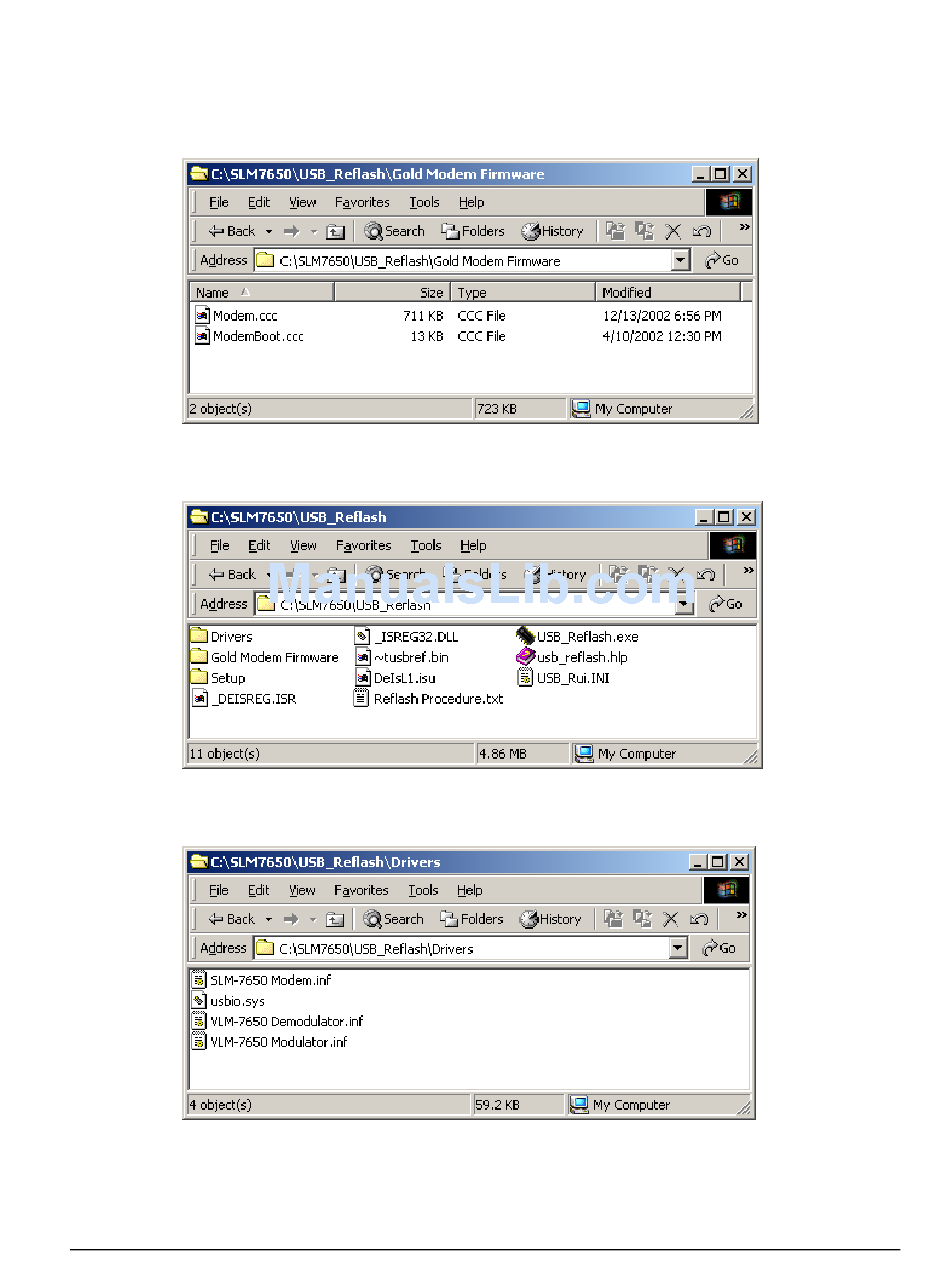Screen dimensions: 950x1276
Task: Click Delete X icon in Gold Modem Firmware toolbar
Action: coord(673,232)
